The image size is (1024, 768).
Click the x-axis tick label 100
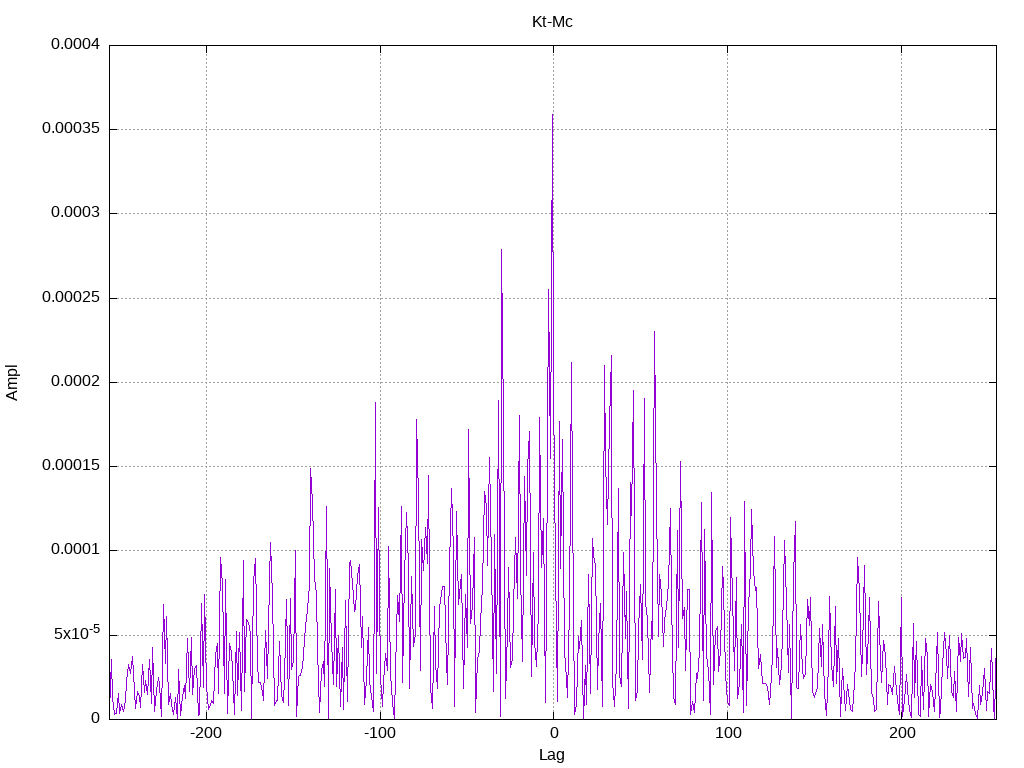pos(728,733)
